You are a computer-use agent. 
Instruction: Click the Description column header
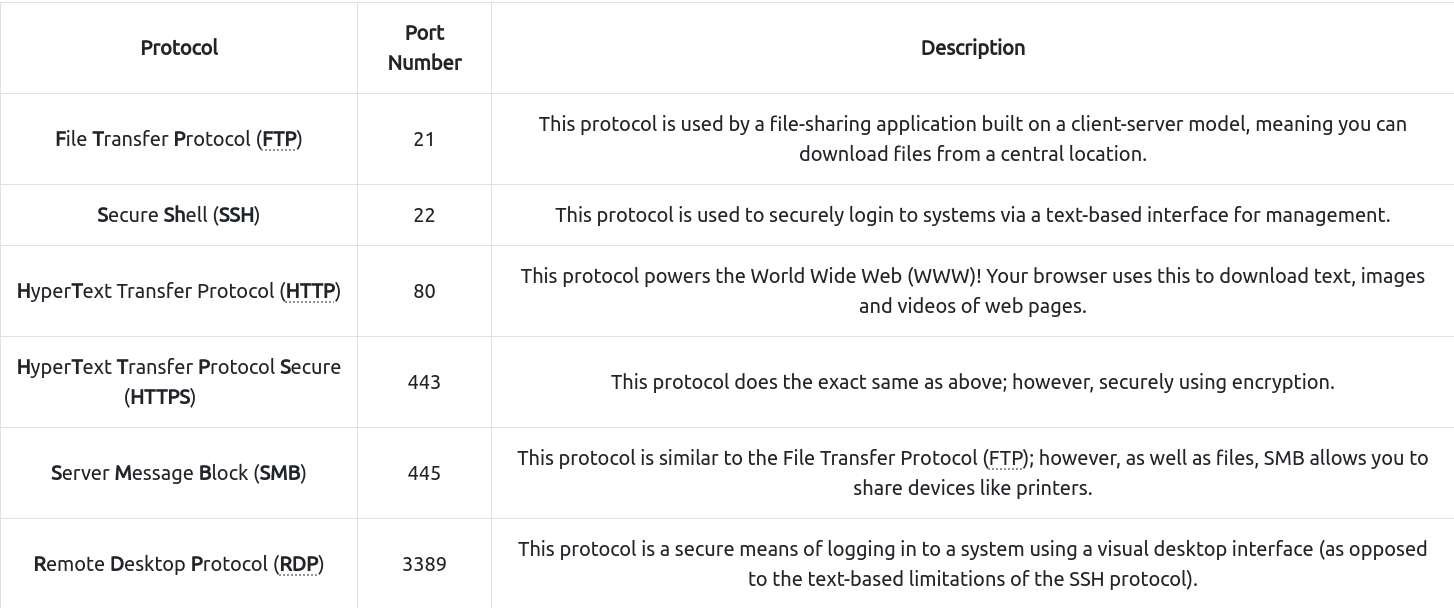(972, 48)
